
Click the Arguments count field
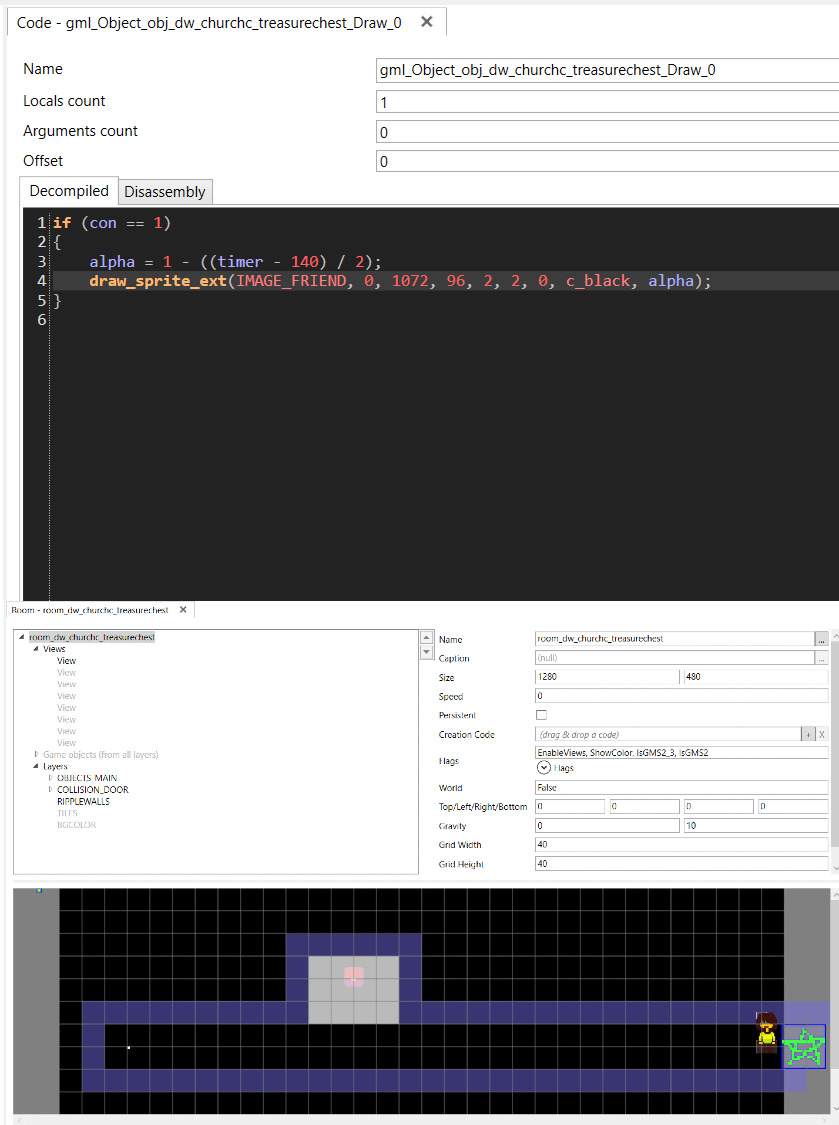click(x=607, y=132)
